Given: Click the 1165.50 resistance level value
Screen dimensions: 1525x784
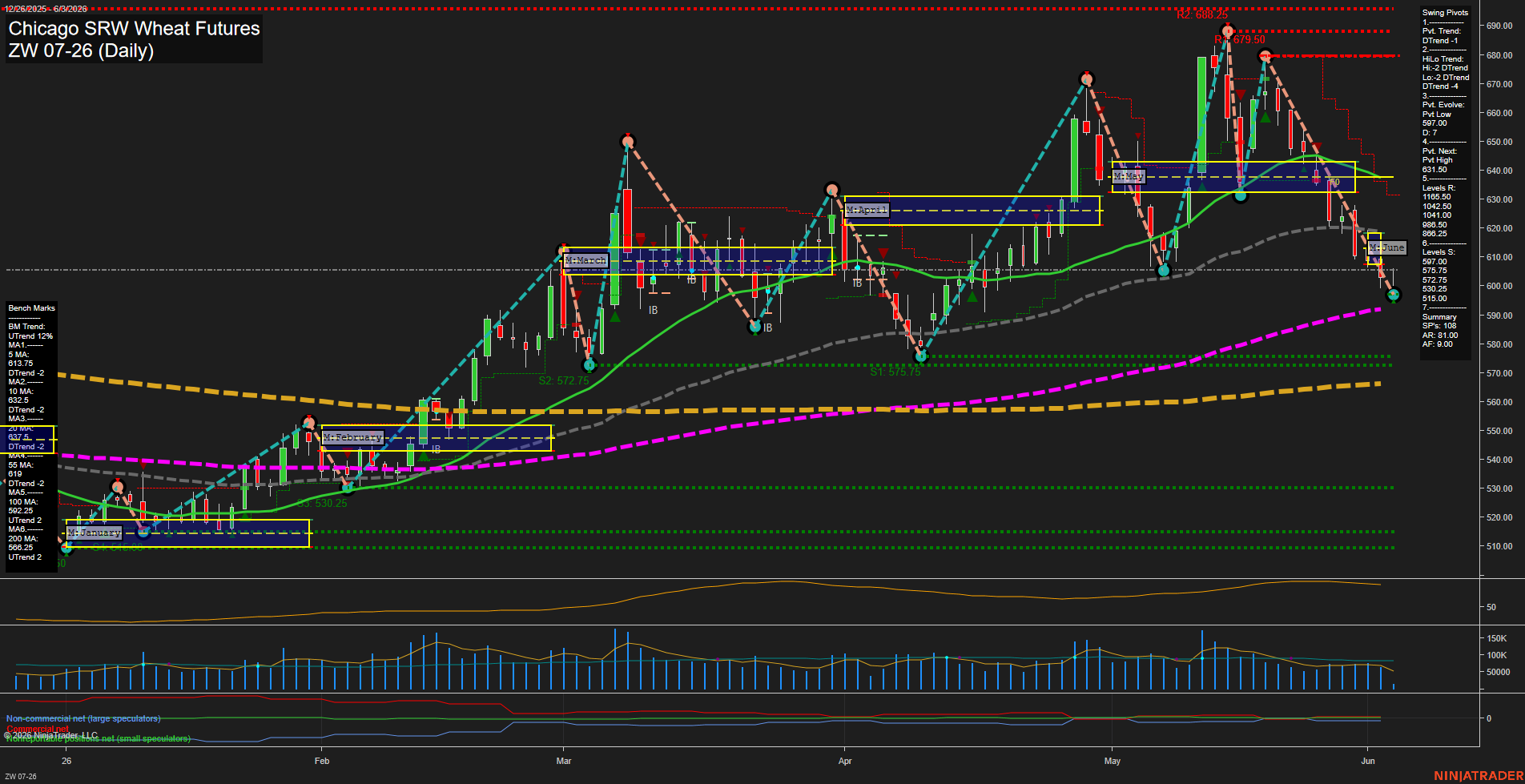Looking at the screenshot, I should [1436, 197].
